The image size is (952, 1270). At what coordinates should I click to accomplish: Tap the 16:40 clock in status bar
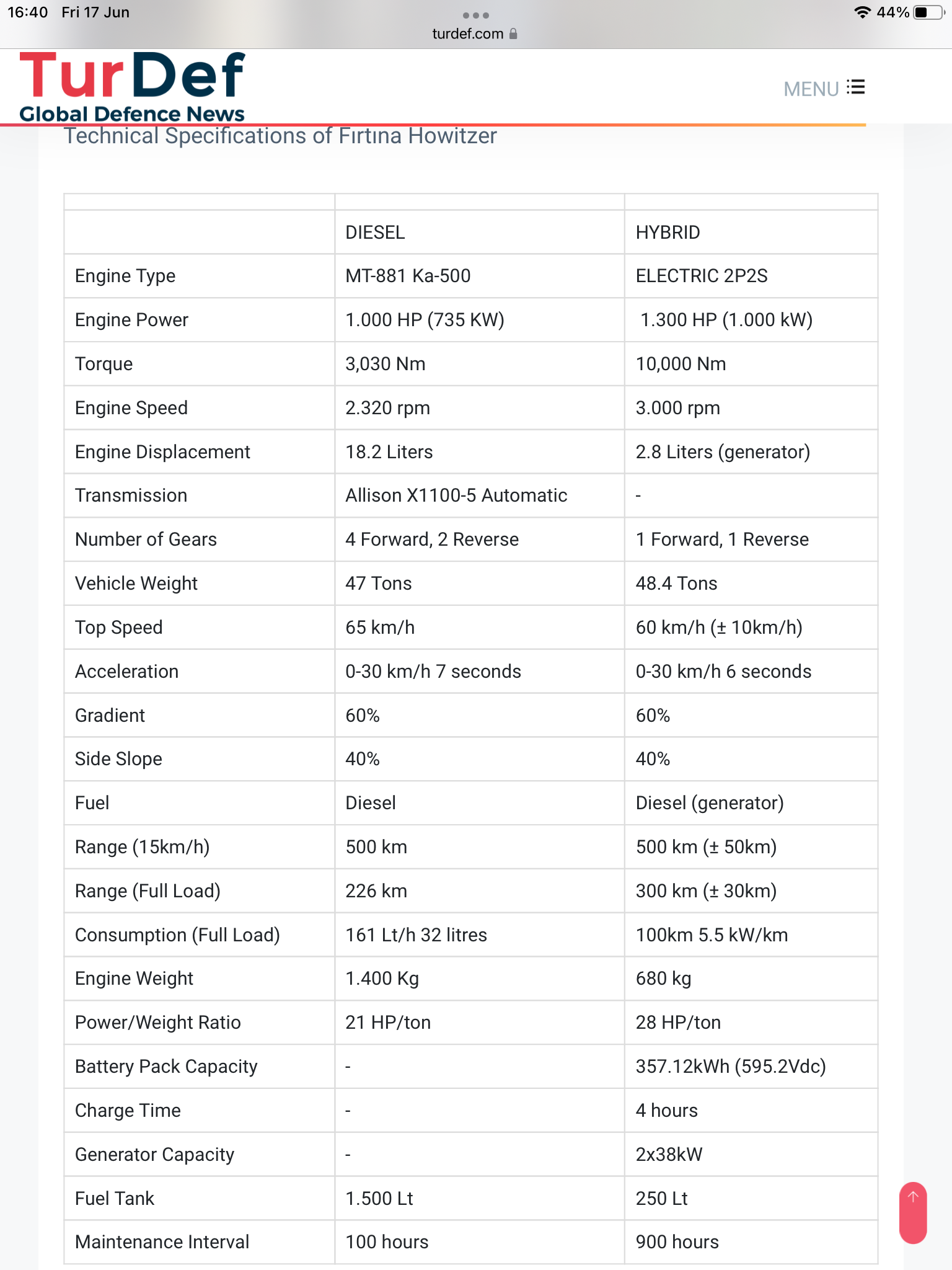(28, 12)
